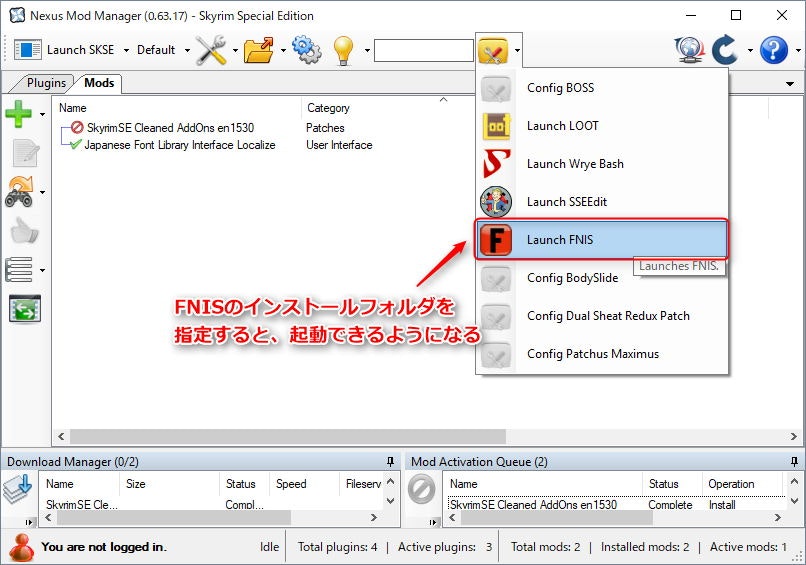Click the edit note readme icon
The image size is (806, 565).
[x=25, y=153]
